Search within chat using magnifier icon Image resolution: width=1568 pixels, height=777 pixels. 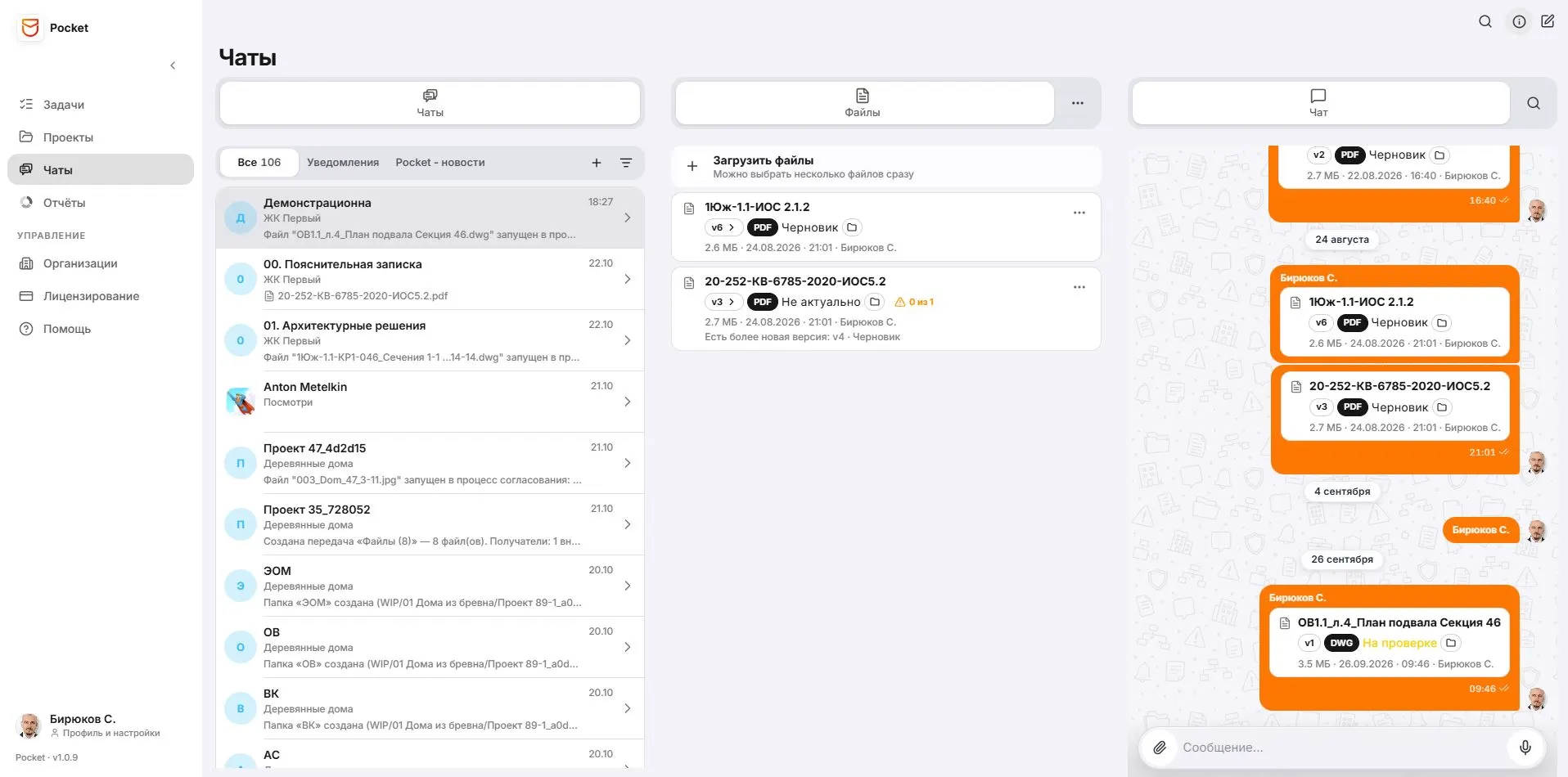[1534, 103]
